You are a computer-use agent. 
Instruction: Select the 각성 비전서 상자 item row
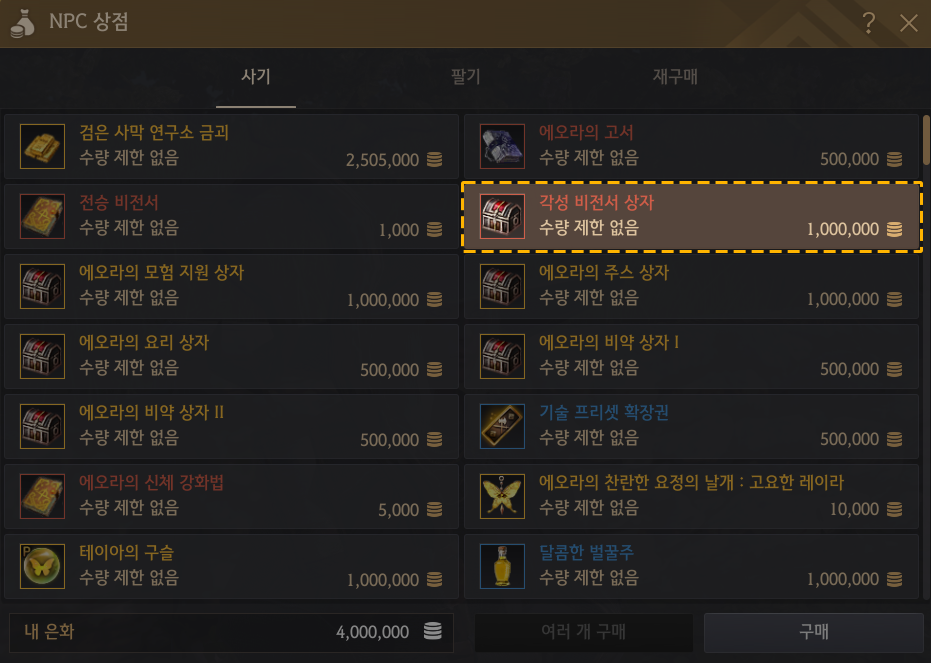(x=692, y=217)
